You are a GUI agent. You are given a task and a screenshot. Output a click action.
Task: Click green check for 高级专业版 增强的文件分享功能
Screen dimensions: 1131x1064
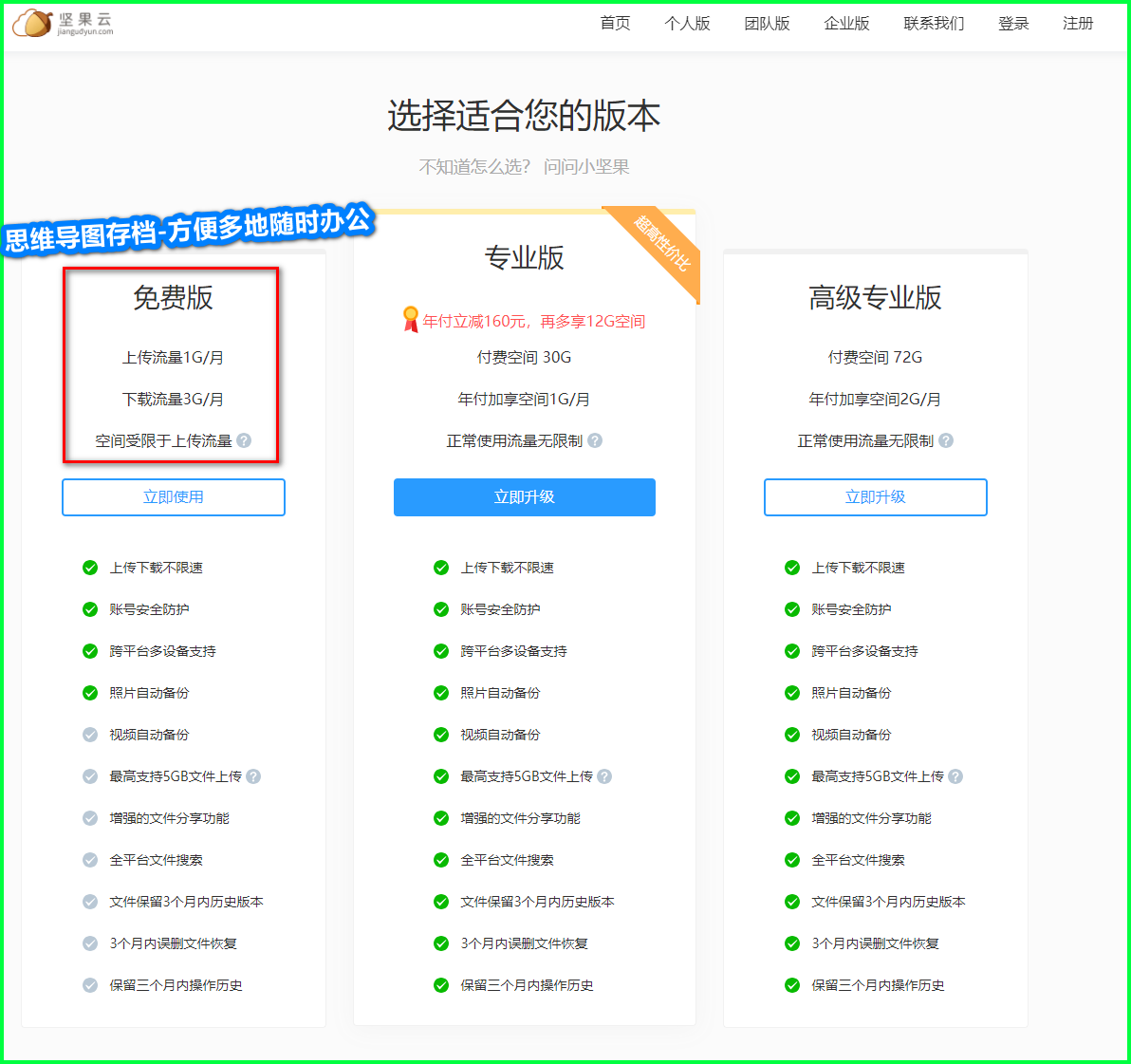[792, 819]
